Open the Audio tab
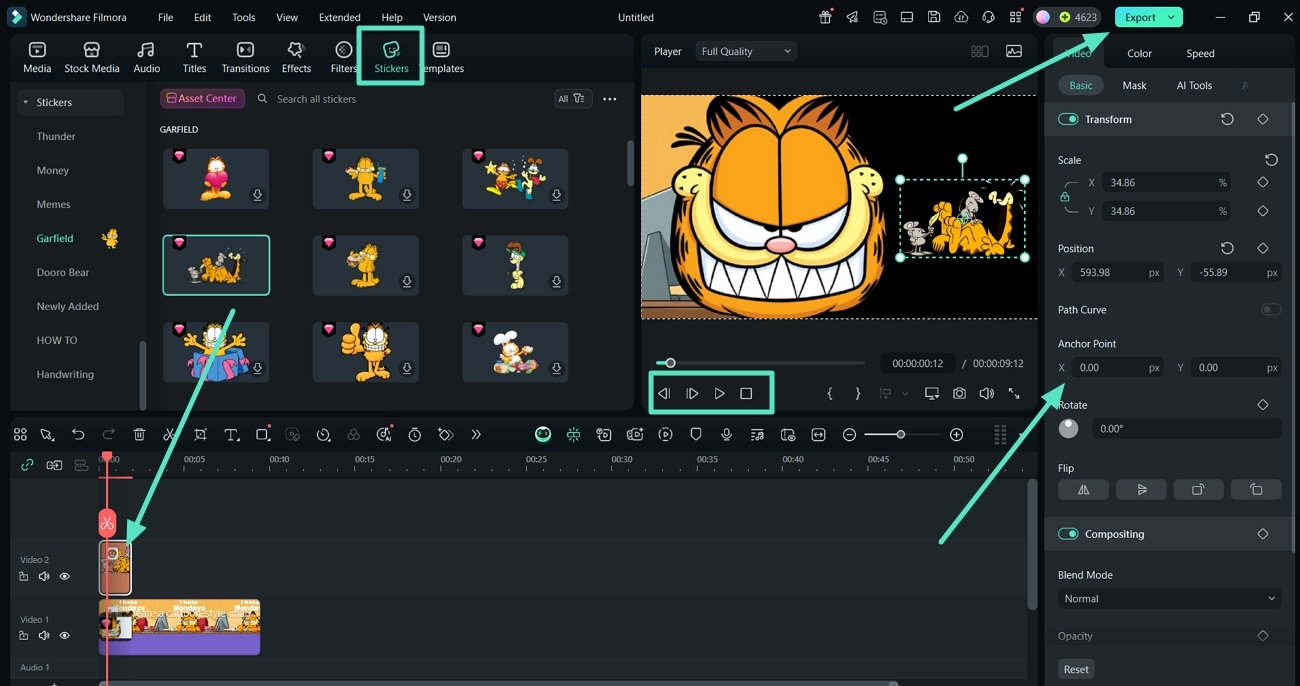This screenshot has height=686, width=1300. pyautogui.click(x=146, y=57)
